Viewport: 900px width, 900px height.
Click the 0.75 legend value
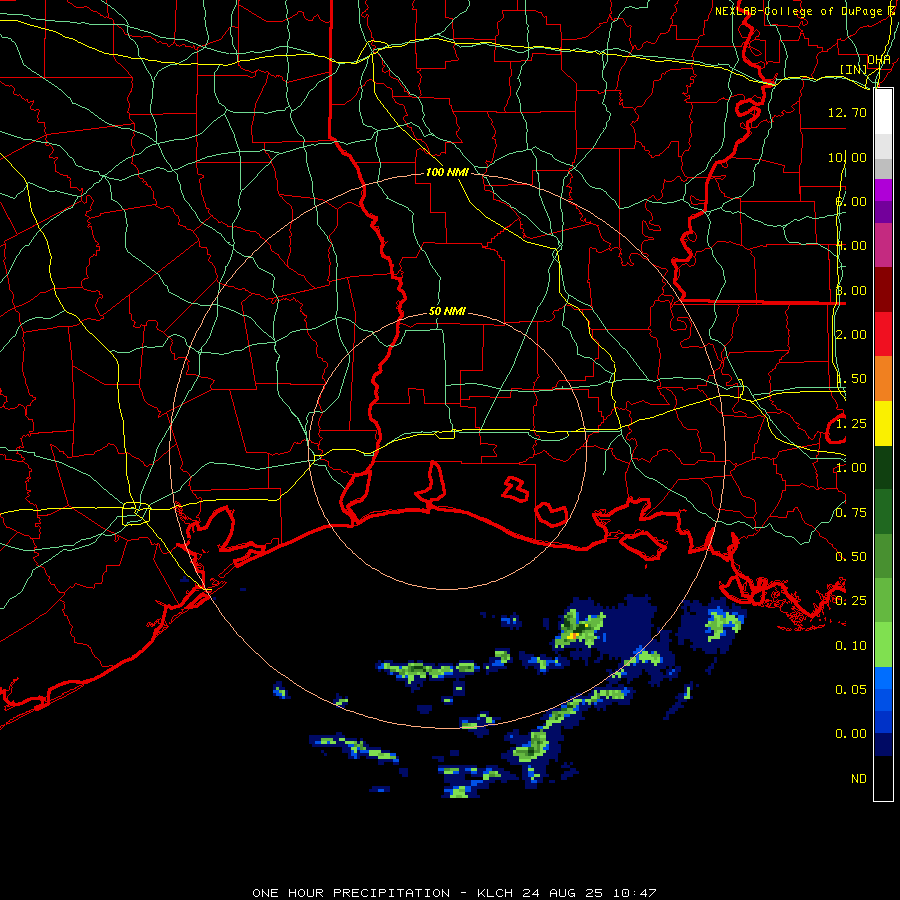pos(851,513)
